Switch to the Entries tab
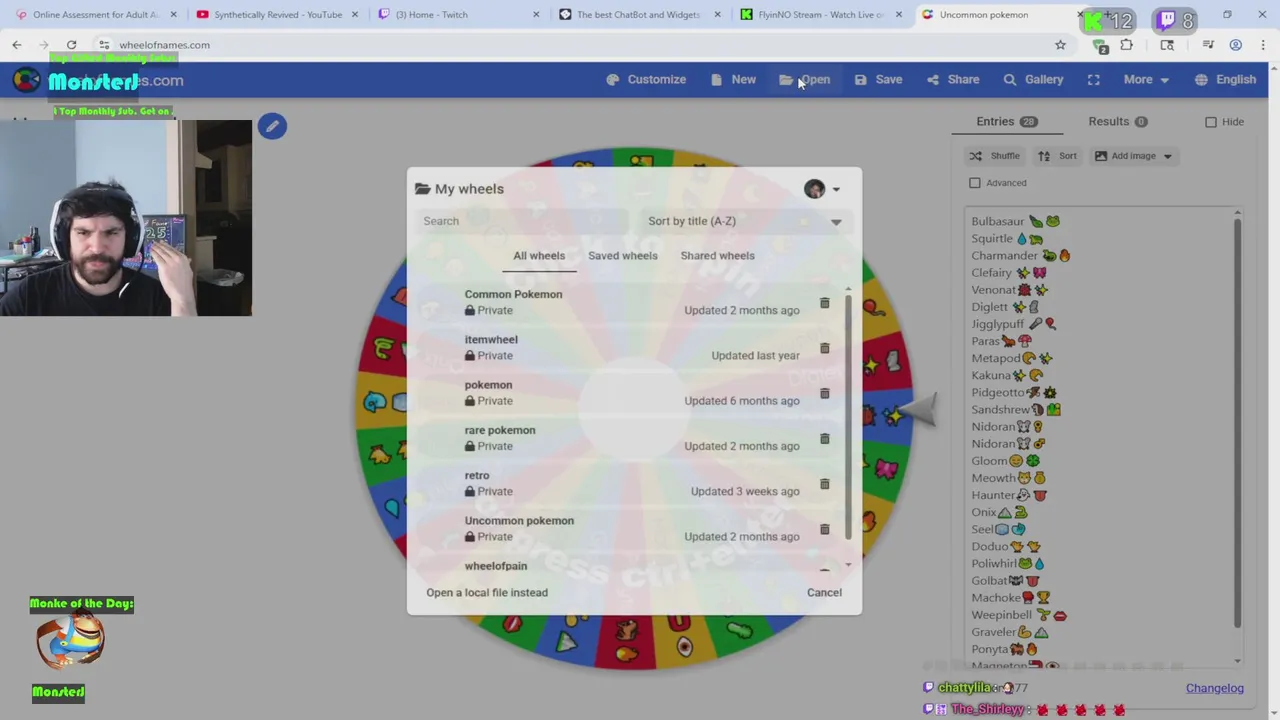 1007,122
